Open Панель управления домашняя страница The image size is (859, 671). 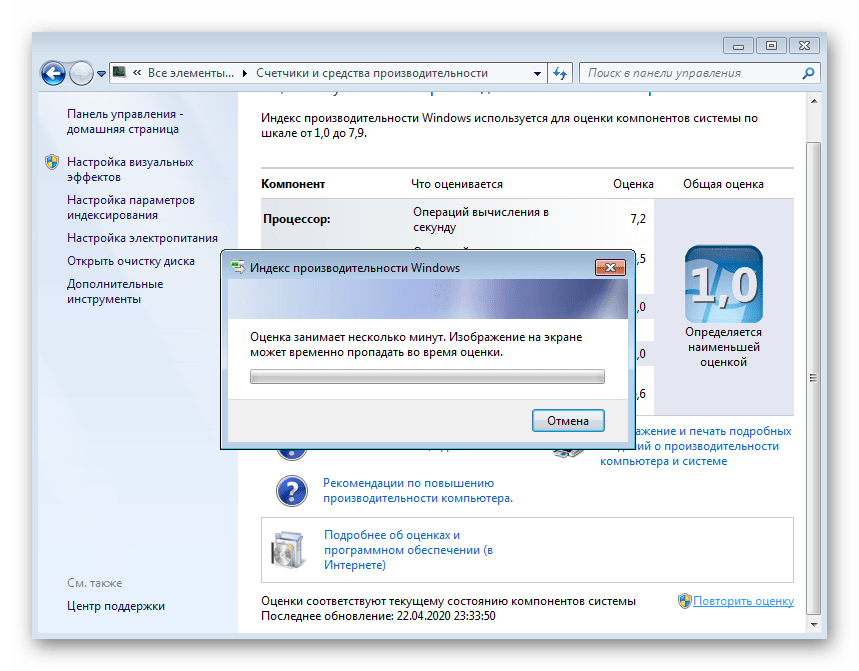pyautogui.click(x=124, y=121)
